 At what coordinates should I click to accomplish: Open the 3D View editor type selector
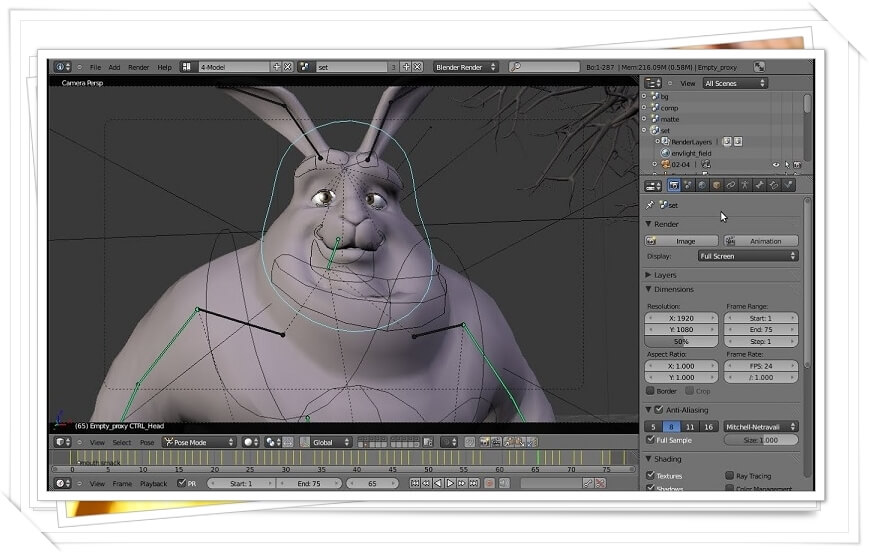(x=63, y=442)
